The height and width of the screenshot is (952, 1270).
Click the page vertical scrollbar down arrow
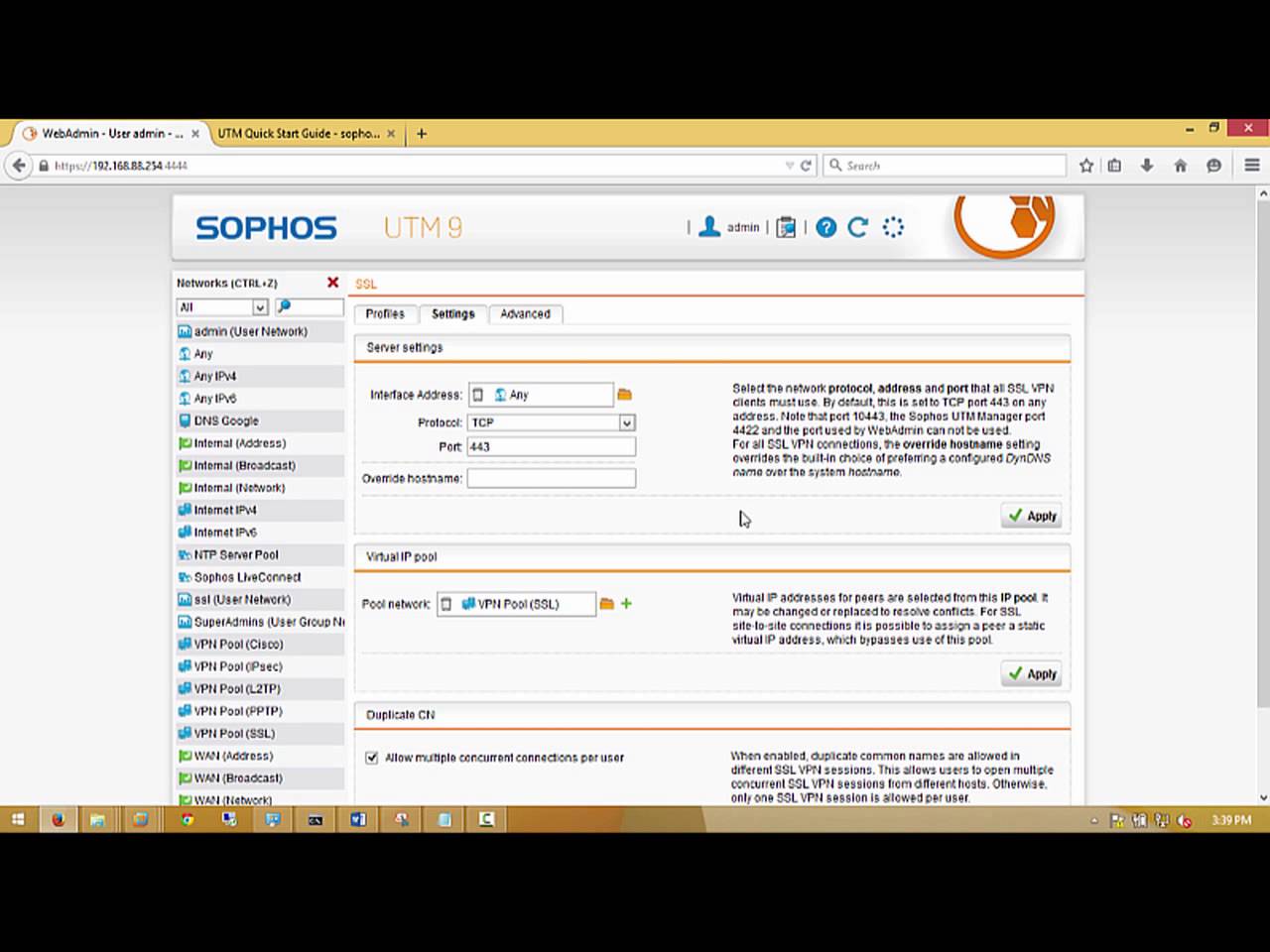click(x=1263, y=797)
